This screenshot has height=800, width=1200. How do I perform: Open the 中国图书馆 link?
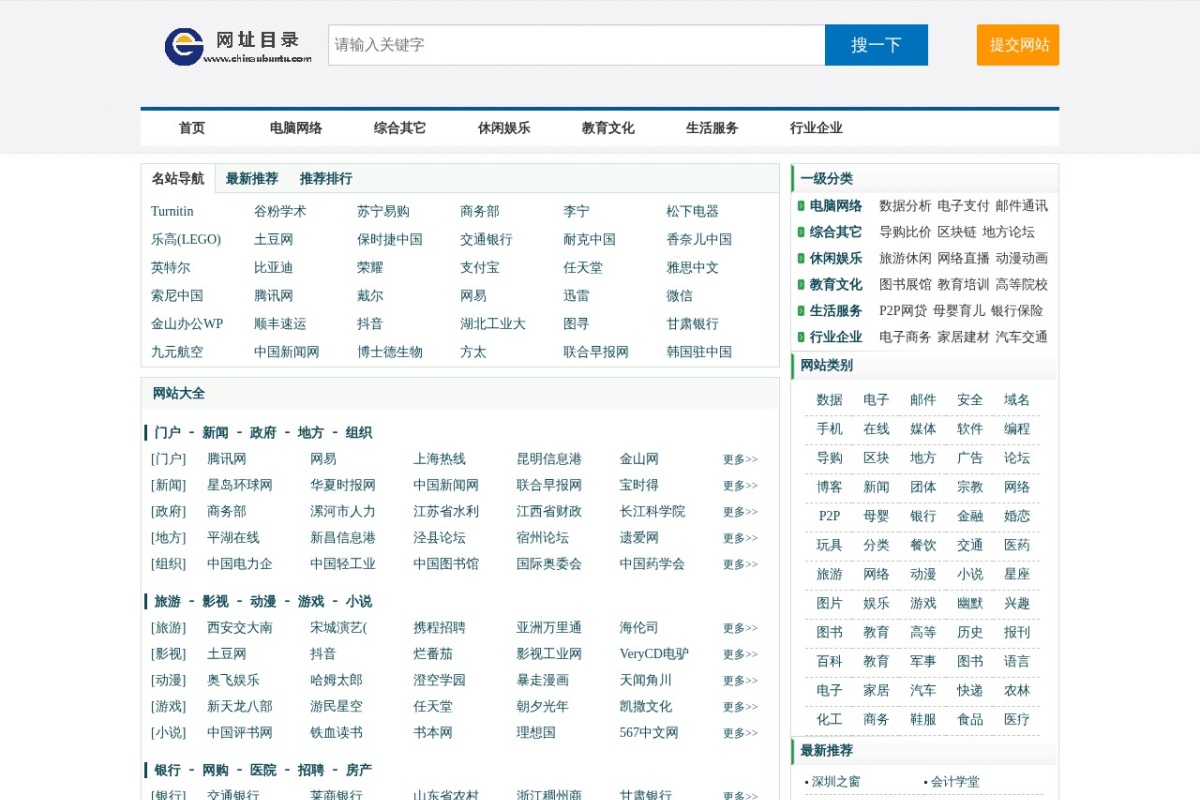[446, 564]
